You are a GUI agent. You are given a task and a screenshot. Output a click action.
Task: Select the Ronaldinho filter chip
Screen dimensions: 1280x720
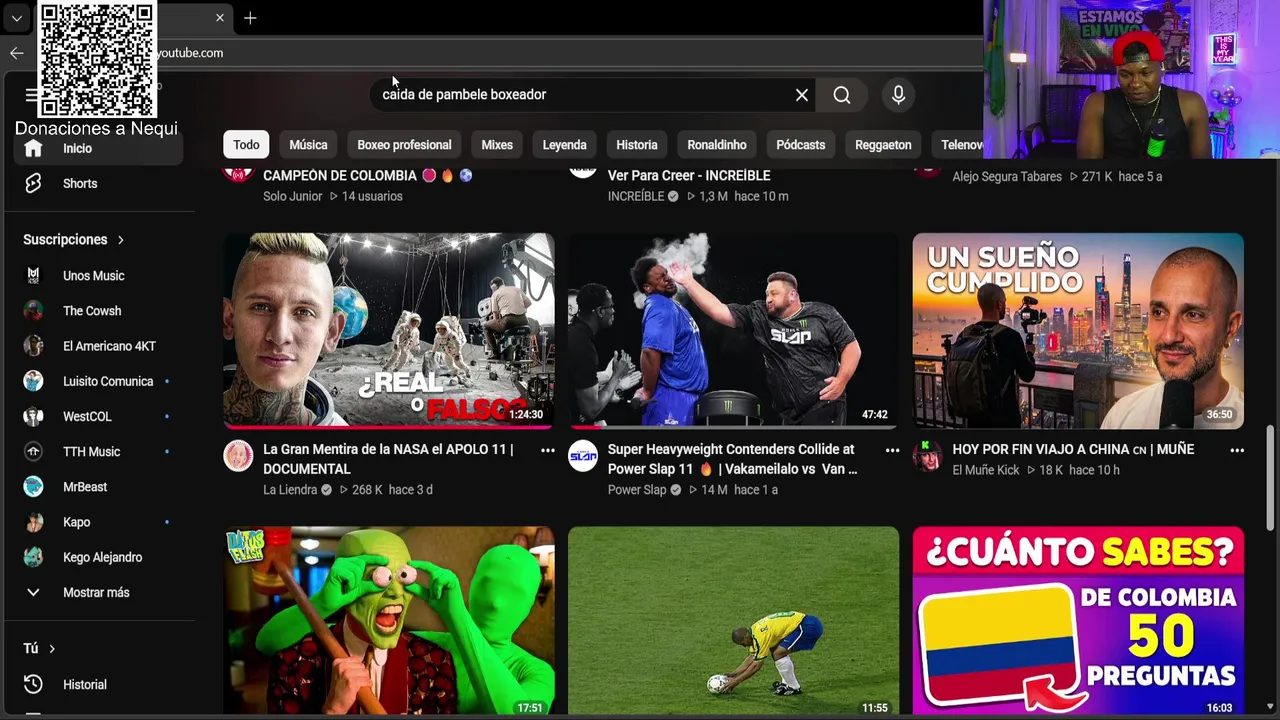(x=717, y=145)
